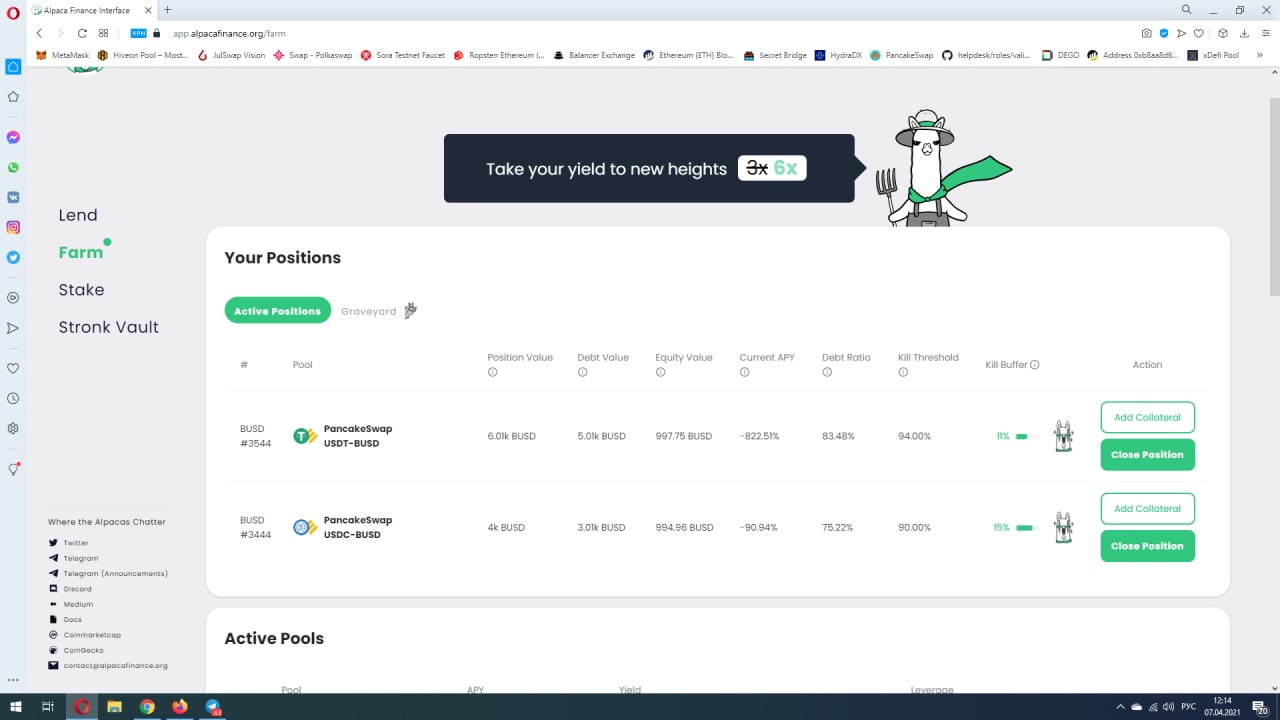
Task: Open Instagram in Opera sidebar
Action: click(x=13, y=227)
